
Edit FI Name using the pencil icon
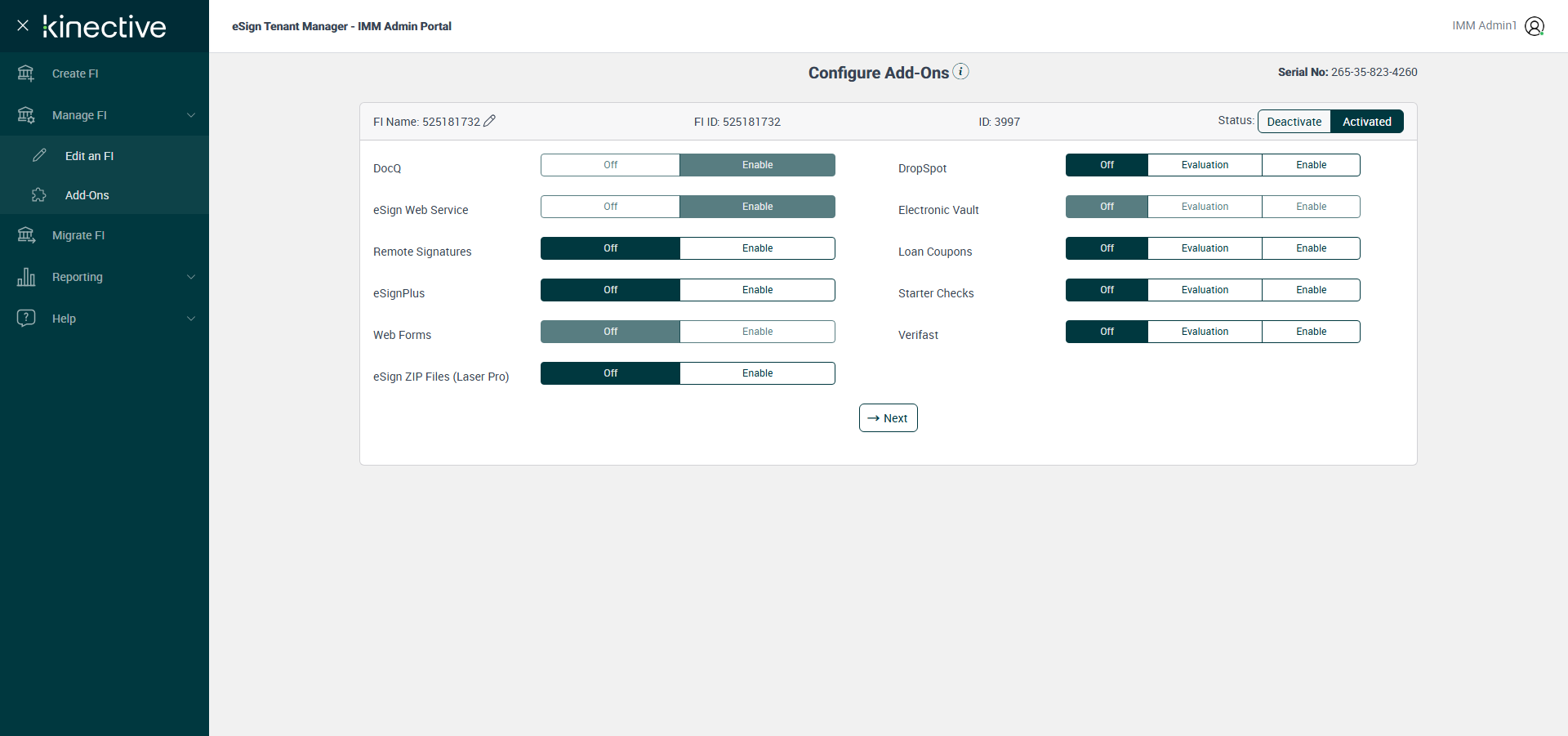pyautogui.click(x=490, y=121)
